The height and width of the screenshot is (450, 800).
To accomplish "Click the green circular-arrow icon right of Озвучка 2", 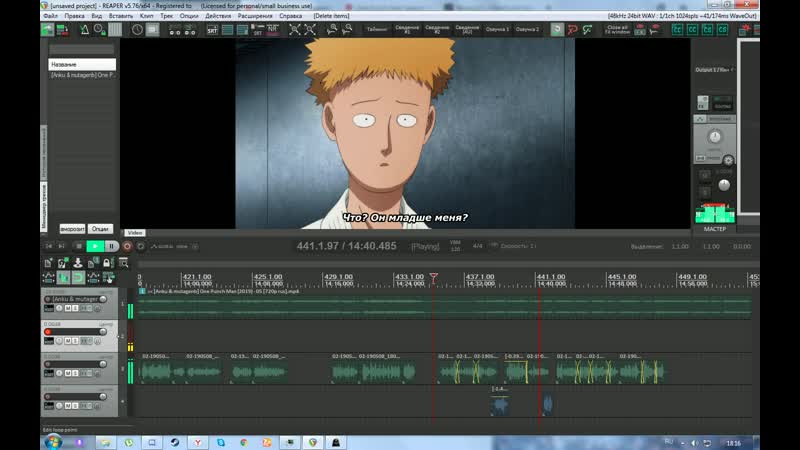I will tap(557, 30).
